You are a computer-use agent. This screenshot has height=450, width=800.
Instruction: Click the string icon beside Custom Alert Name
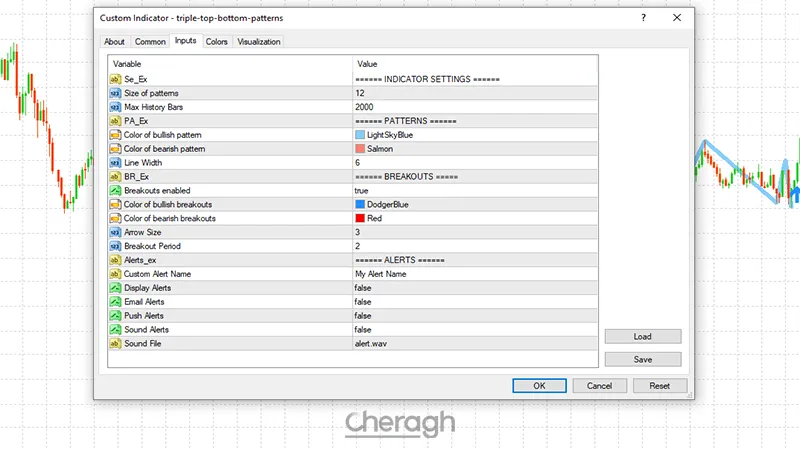115,274
